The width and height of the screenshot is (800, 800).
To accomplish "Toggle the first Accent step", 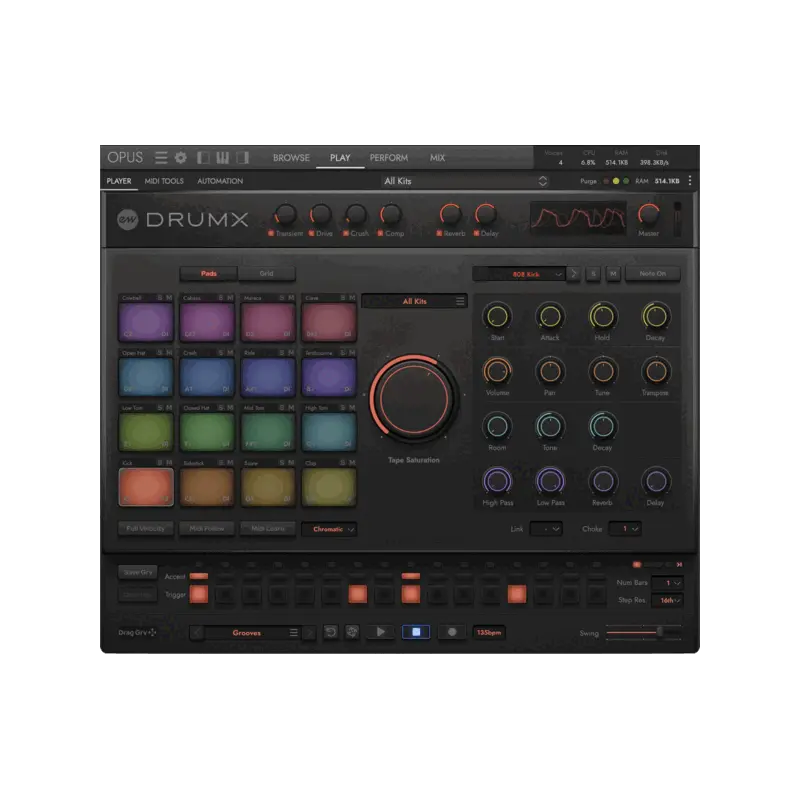I will click(x=198, y=576).
